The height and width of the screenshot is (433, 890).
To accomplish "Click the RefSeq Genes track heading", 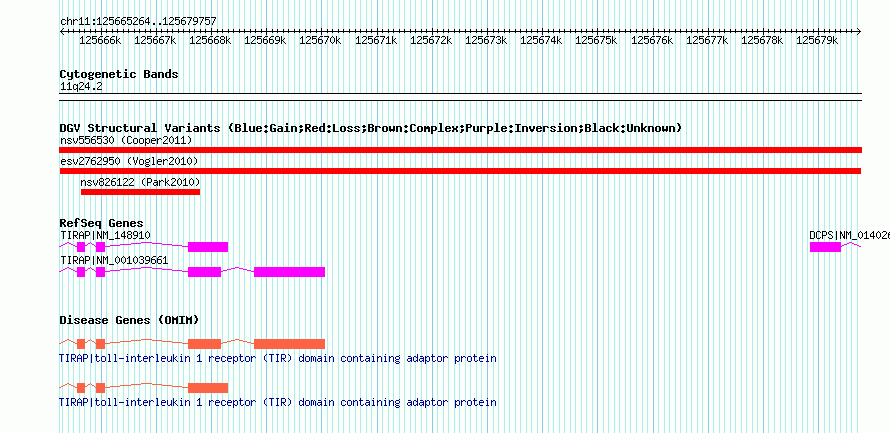I will tap(102, 224).
